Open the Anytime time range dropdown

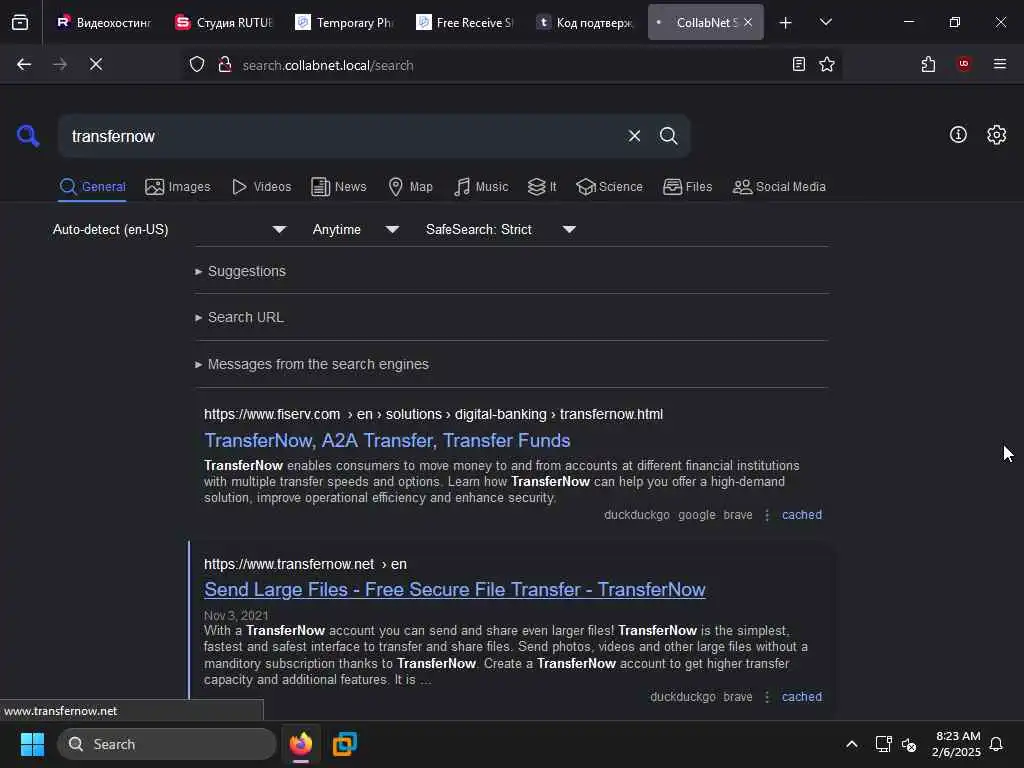pos(355,229)
